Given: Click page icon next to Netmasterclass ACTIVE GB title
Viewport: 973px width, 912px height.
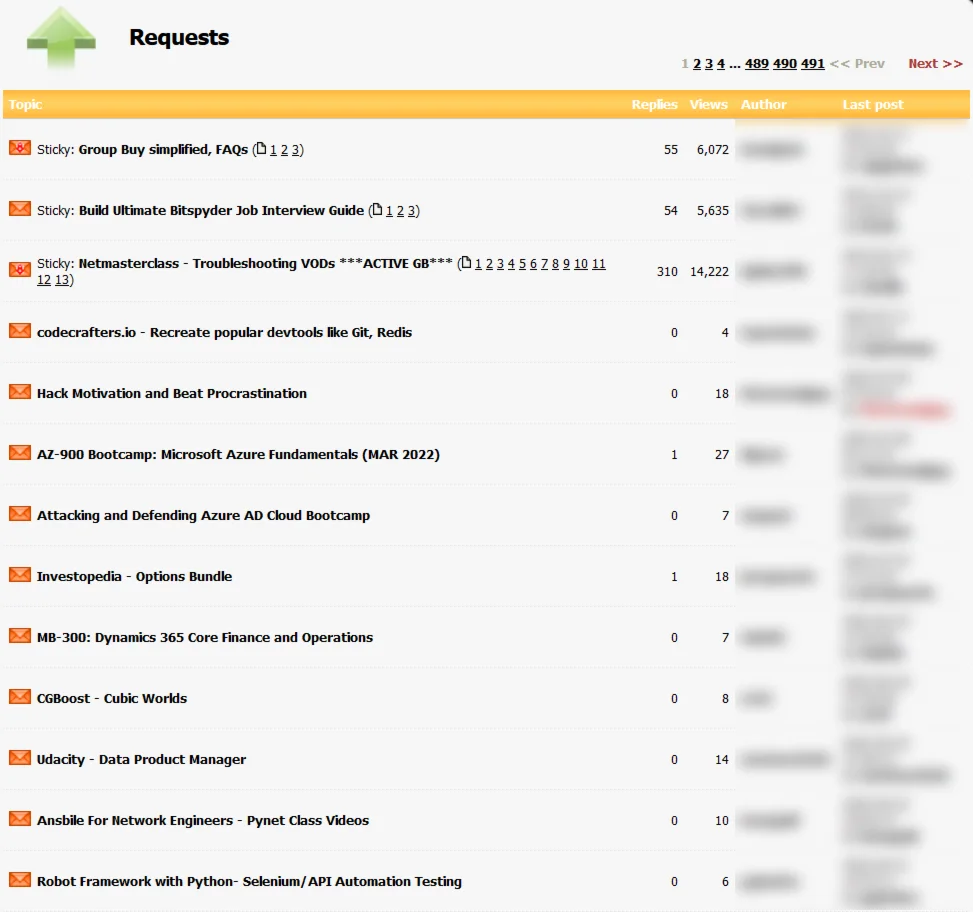Looking at the screenshot, I should coord(466,262).
